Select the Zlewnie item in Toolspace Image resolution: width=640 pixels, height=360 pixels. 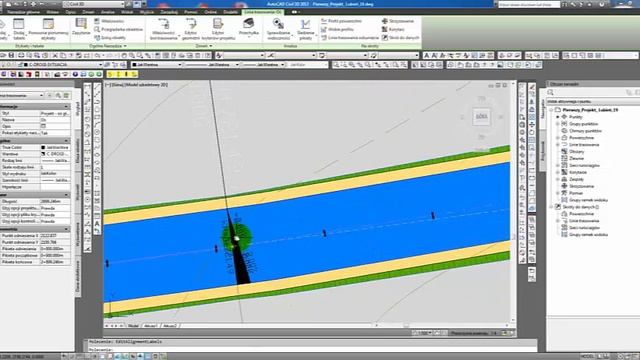(576, 158)
